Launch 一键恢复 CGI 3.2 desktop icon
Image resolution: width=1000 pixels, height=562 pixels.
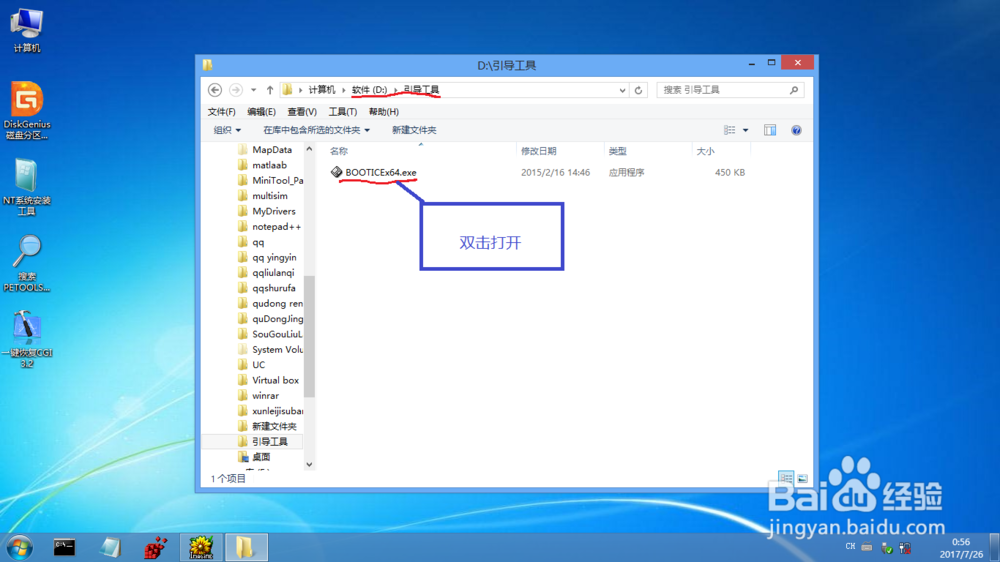(x=27, y=339)
